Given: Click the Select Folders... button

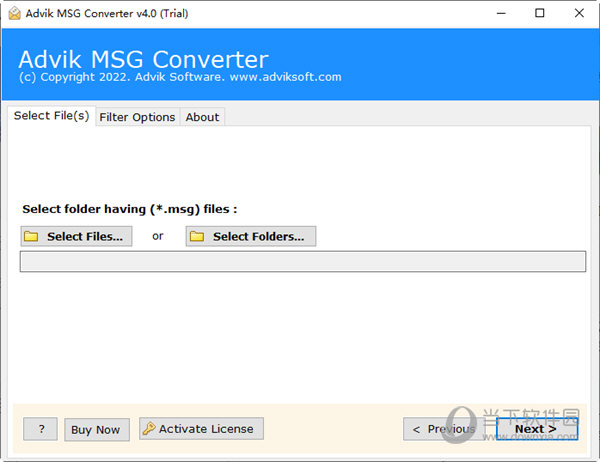Looking at the screenshot, I should [x=251, y=236].
